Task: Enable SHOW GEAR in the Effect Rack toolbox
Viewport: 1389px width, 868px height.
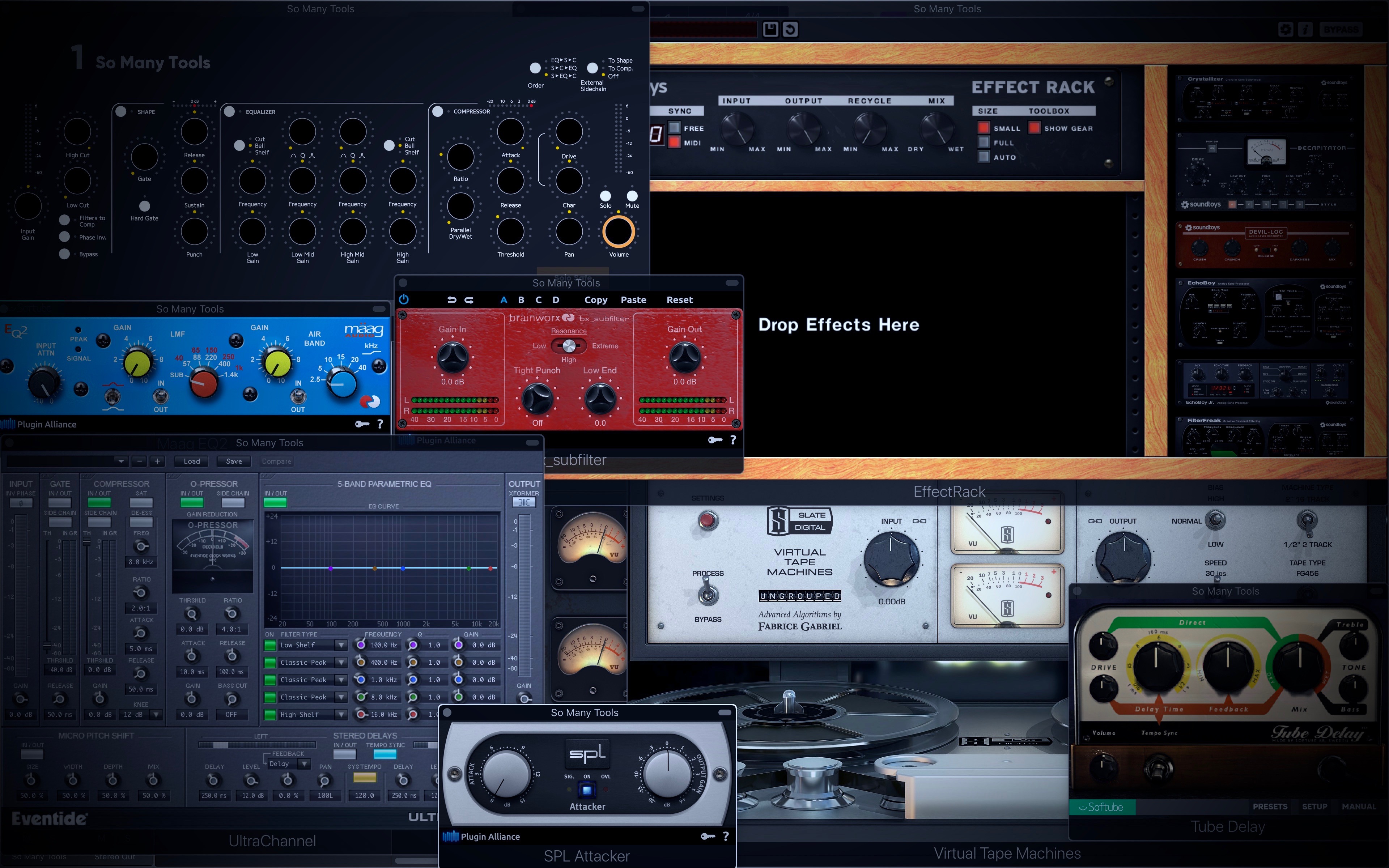Action: tap(1034, 128)
